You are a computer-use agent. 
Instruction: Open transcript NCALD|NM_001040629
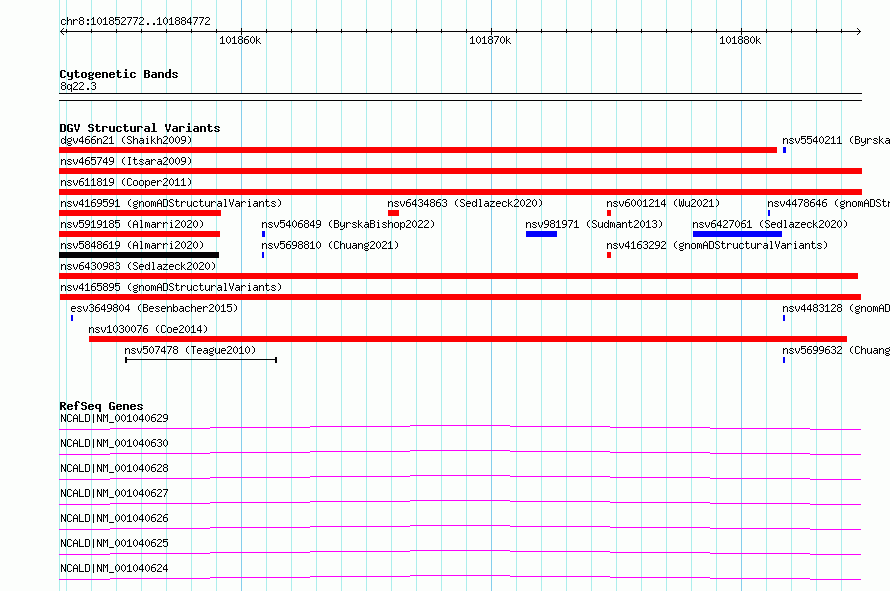pos(114,418)
